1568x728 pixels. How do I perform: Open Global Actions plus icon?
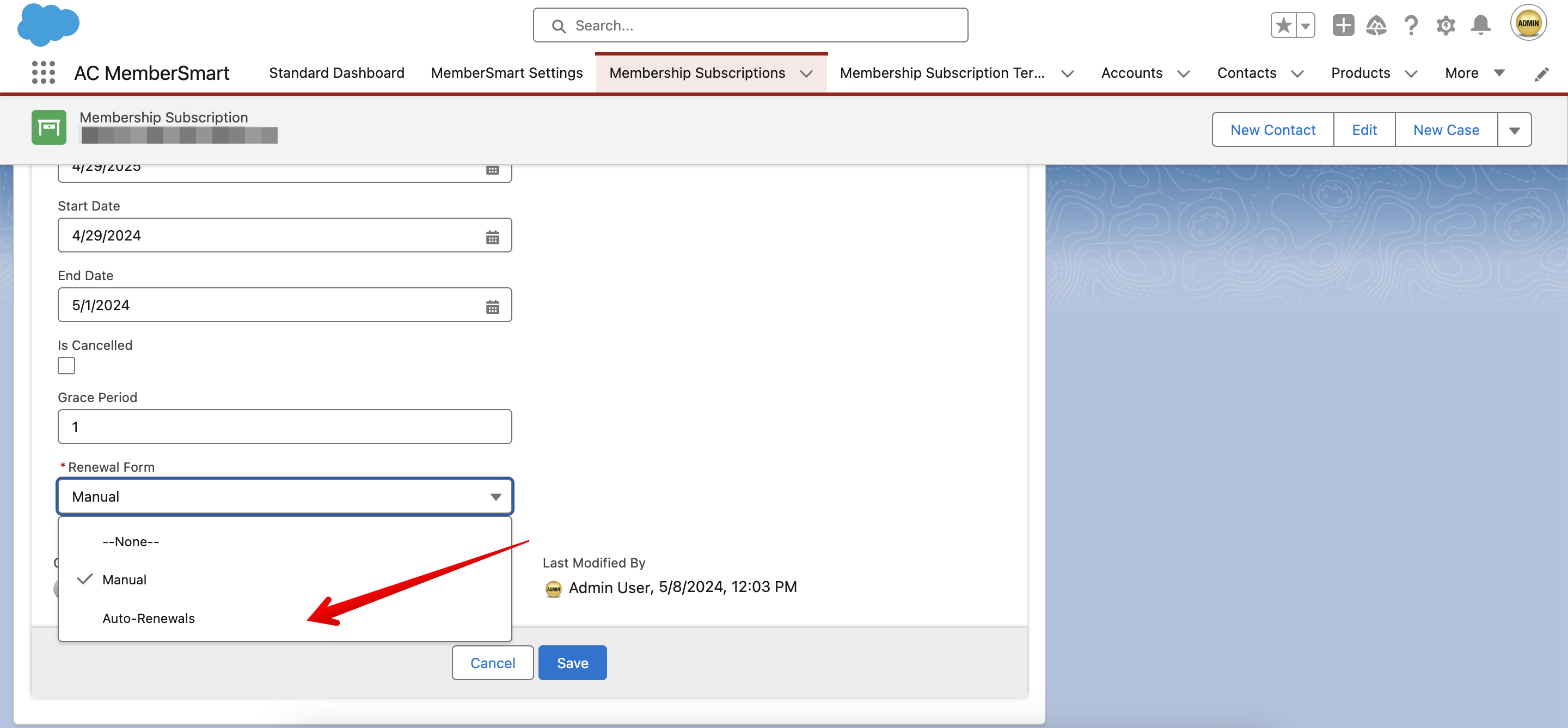coord(1343,26)
